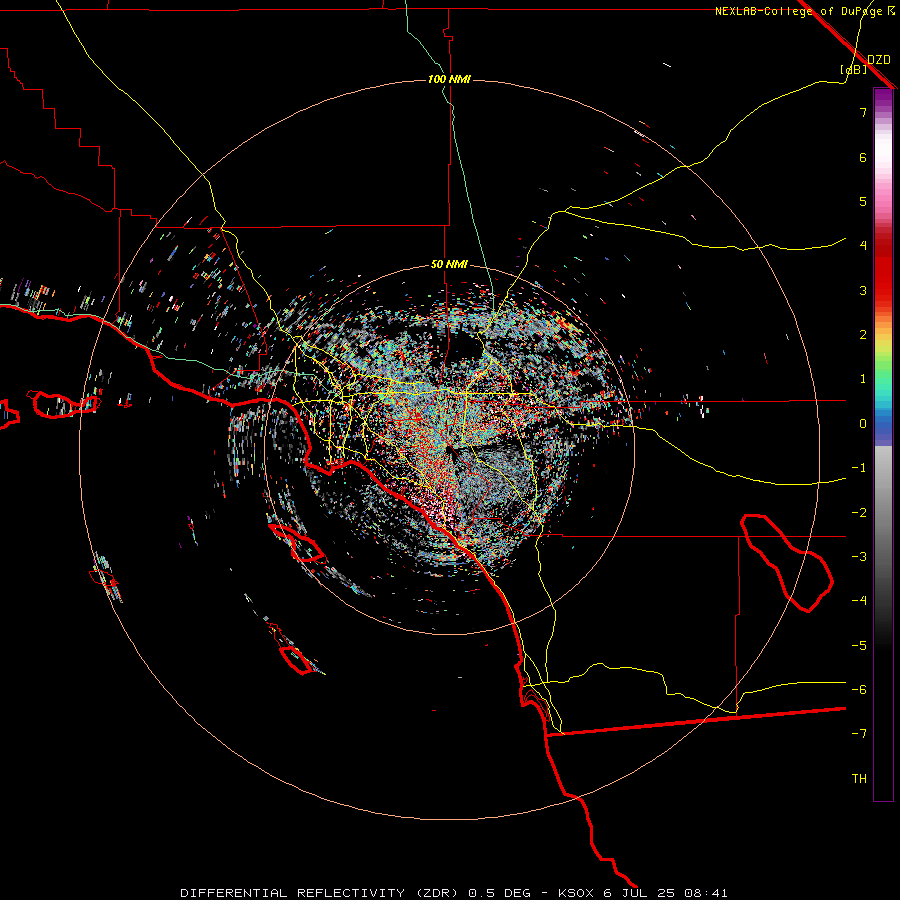Image resolution: width=900 pixels, height=900 pixels.
Task: Click the 7 value on color scale
Action: click(863, 112)
